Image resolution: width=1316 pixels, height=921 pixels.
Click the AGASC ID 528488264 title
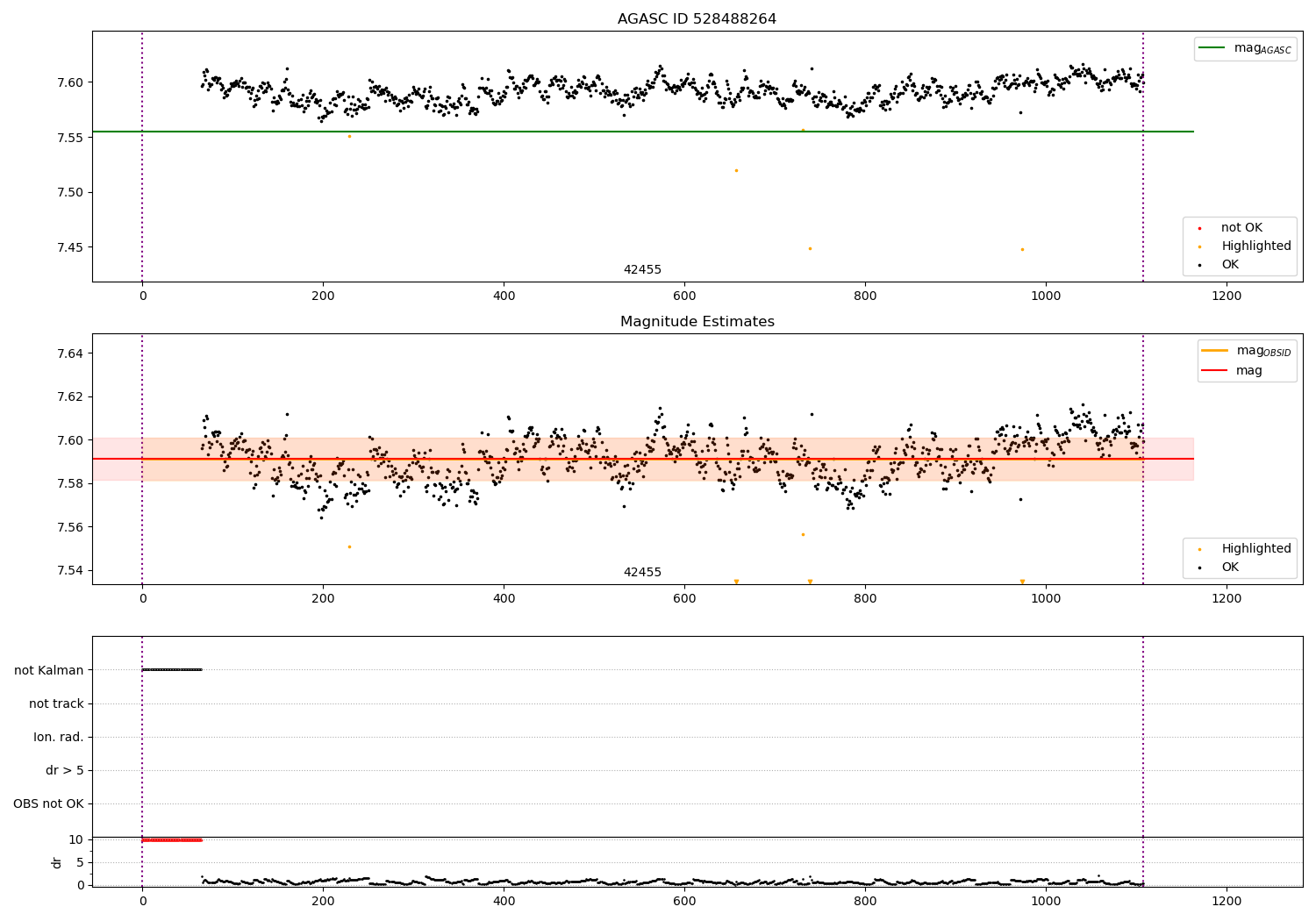697,19
